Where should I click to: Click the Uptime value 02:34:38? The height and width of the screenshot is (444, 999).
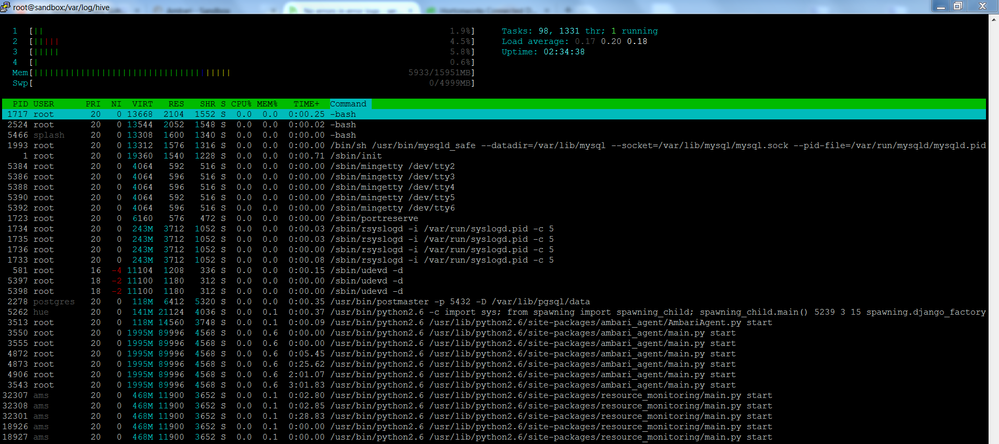[564, 52]
